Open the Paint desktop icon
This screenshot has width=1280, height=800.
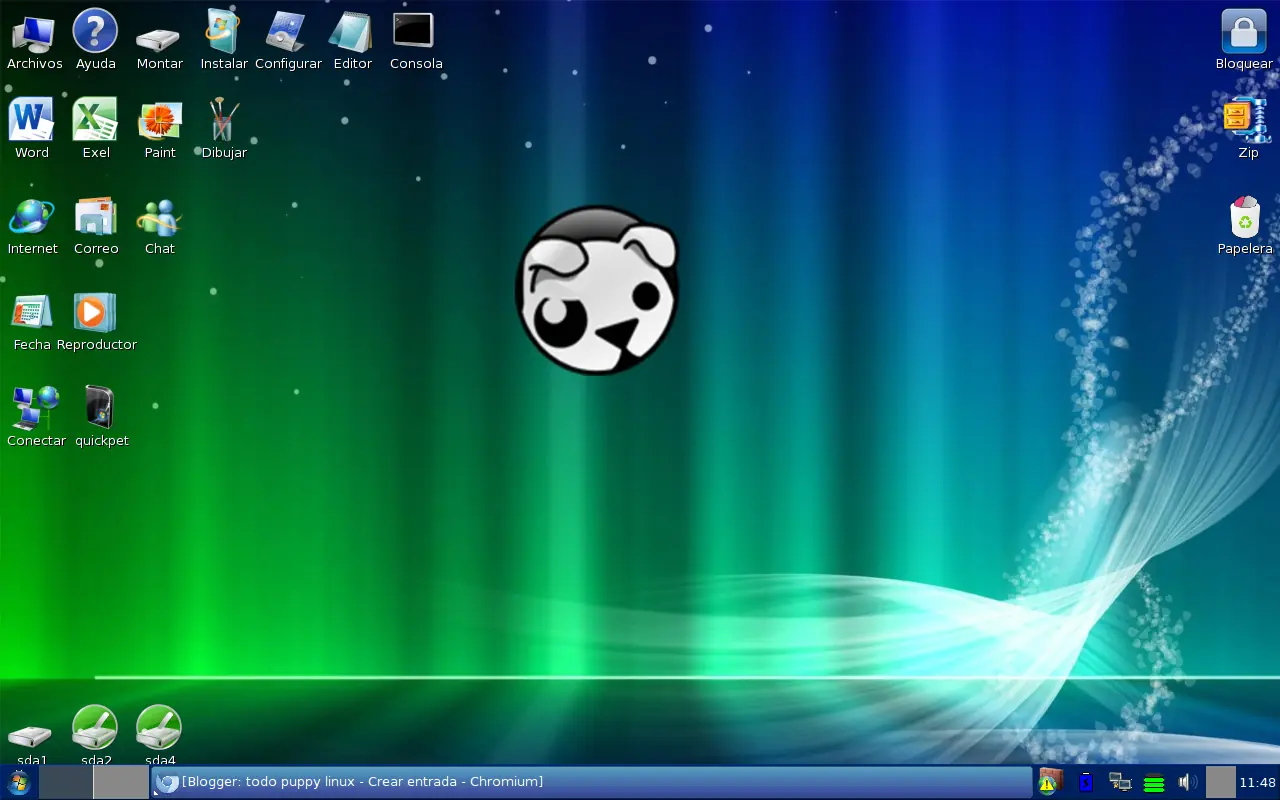pyautogui.click(x=160, y=122)
